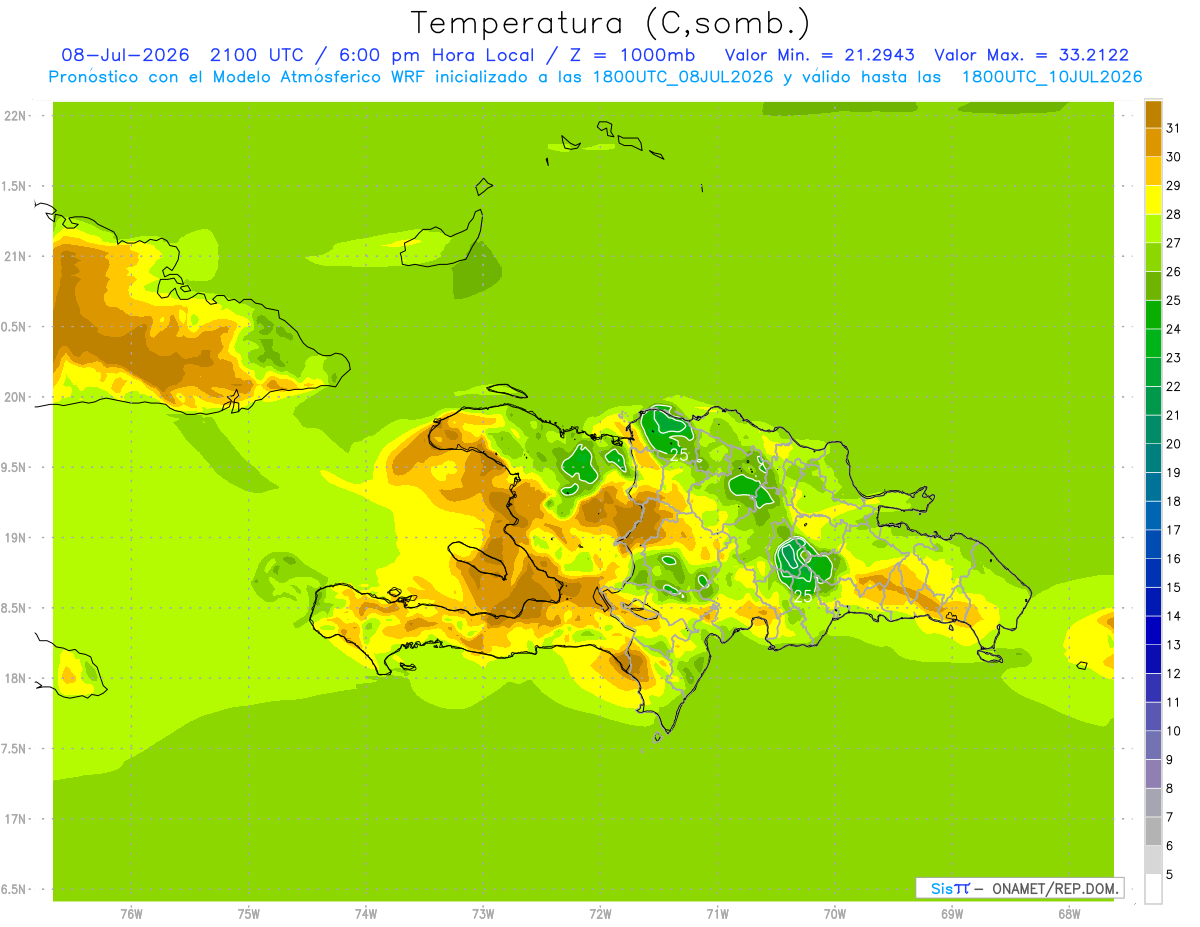
Task: Click the dark blue legend swatch between 13 and 14
Action: pyautogui.click(x=1153, y=630)
